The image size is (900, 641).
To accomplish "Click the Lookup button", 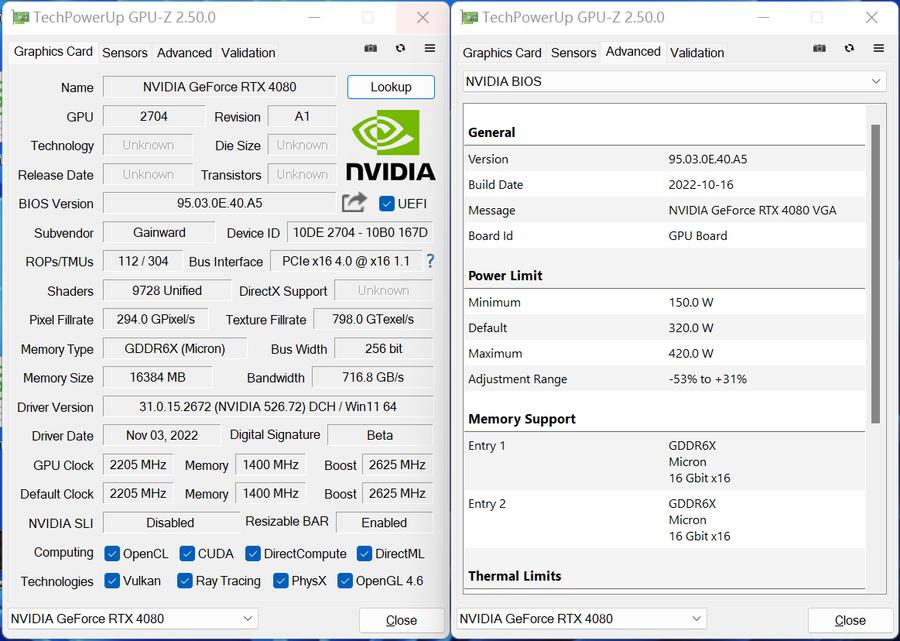I will [391, 87].
